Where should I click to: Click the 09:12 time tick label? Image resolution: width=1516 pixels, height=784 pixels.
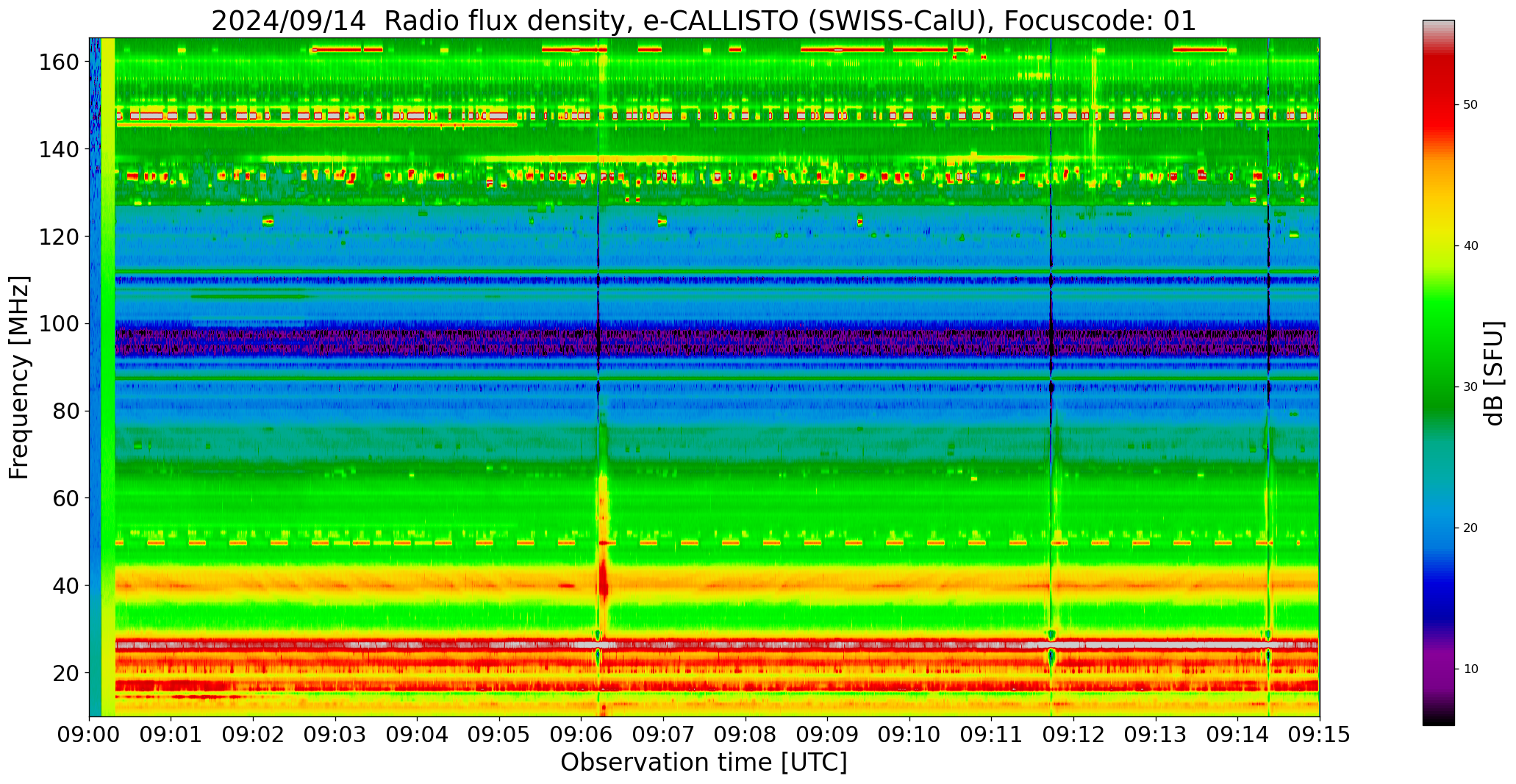pyautogui.click(x=1073, y=736)
